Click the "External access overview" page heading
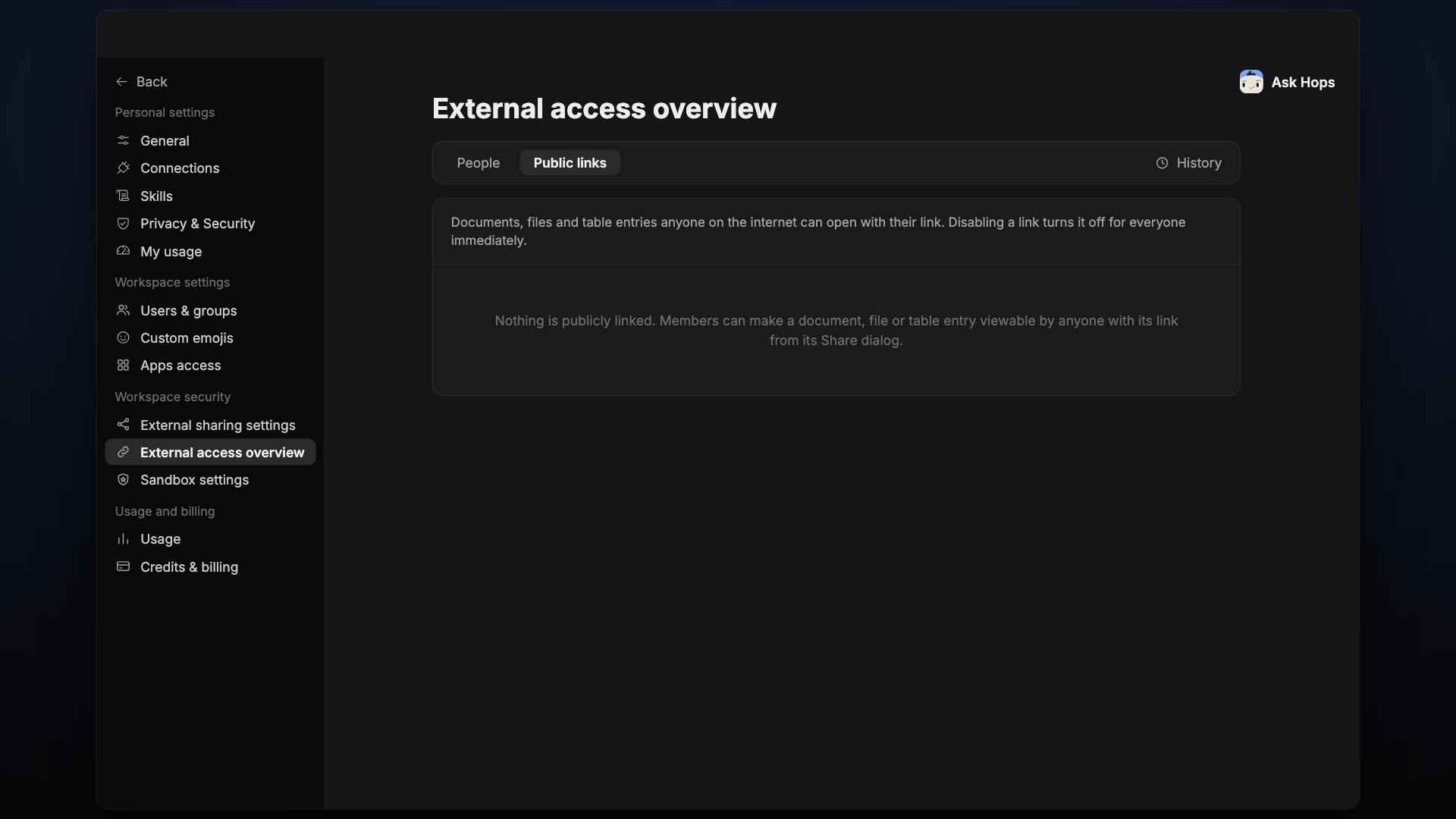Image resolution: width=1456 pixels, height=819 pixels. click(x=604, y=108)
